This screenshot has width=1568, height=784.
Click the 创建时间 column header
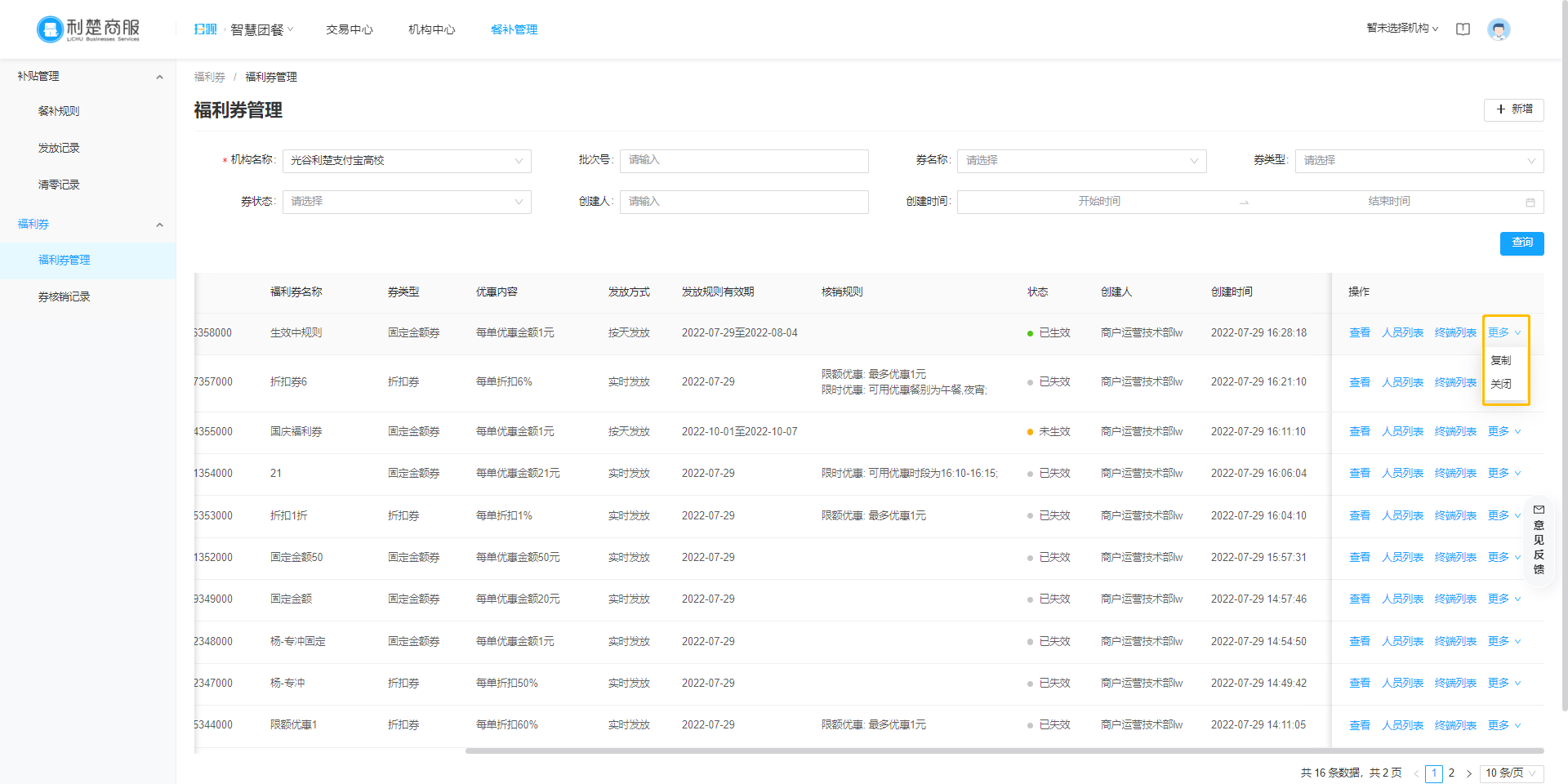(x=1232, y=292)
